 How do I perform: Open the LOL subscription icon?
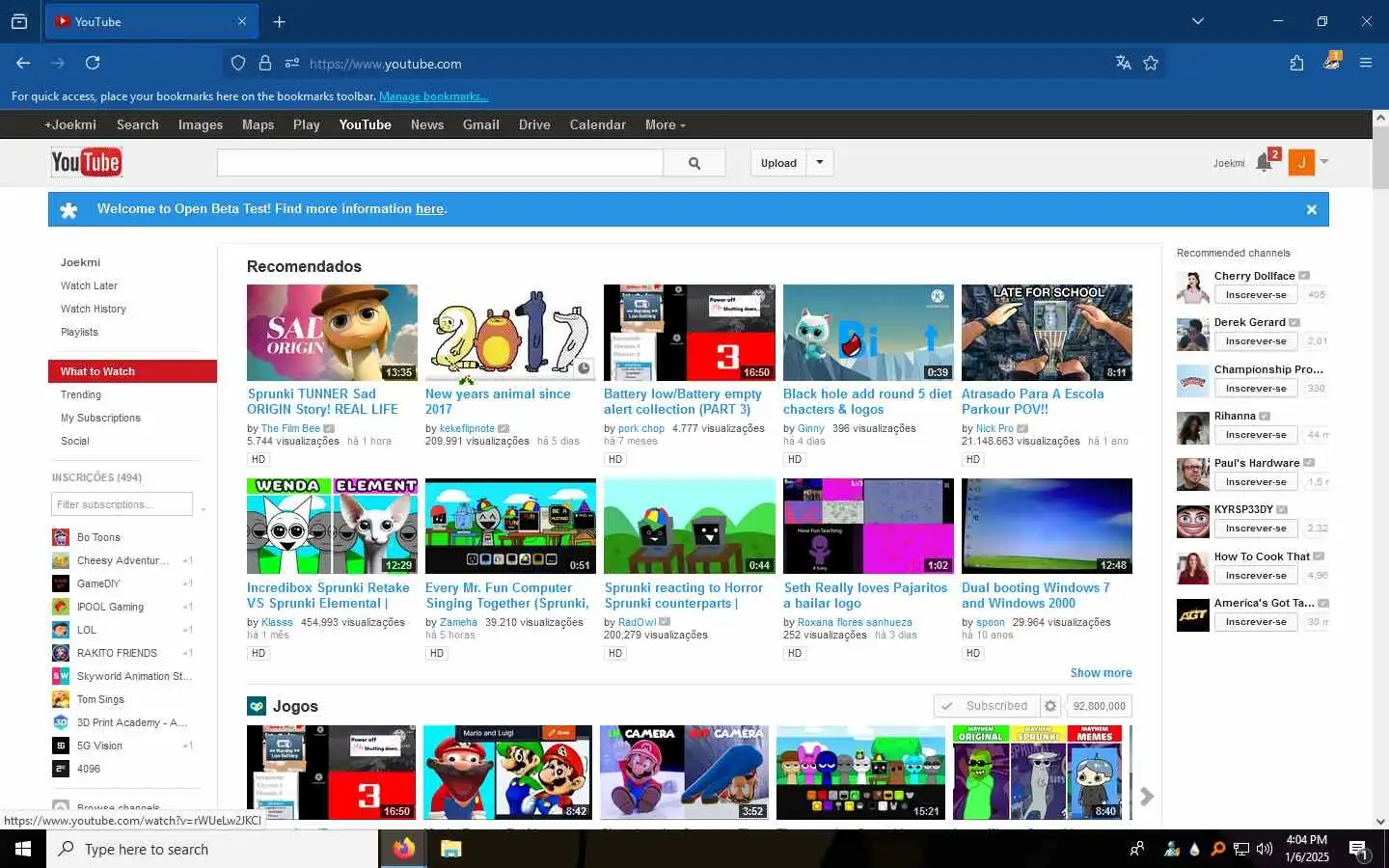60,630
